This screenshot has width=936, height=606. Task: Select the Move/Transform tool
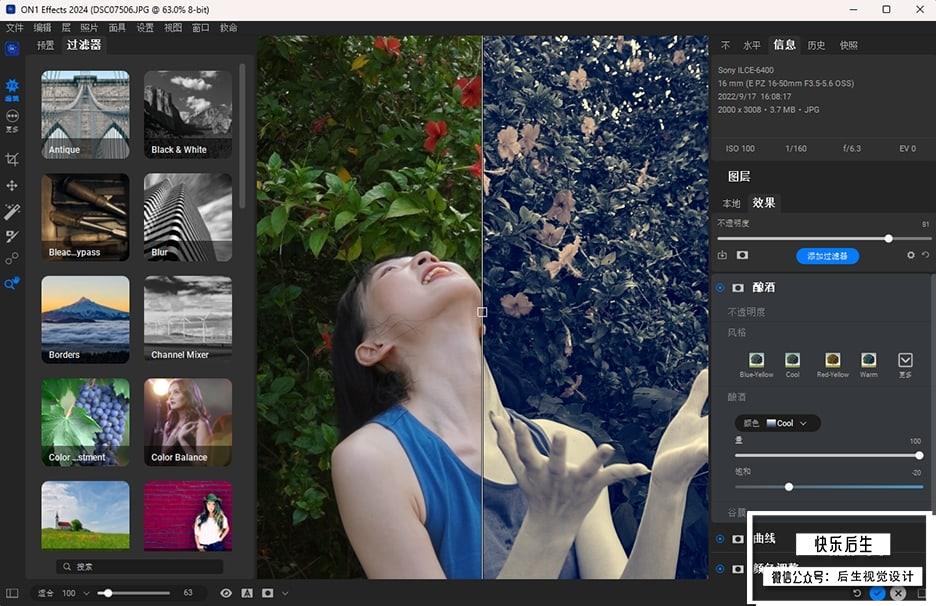(x=12, y=186)
